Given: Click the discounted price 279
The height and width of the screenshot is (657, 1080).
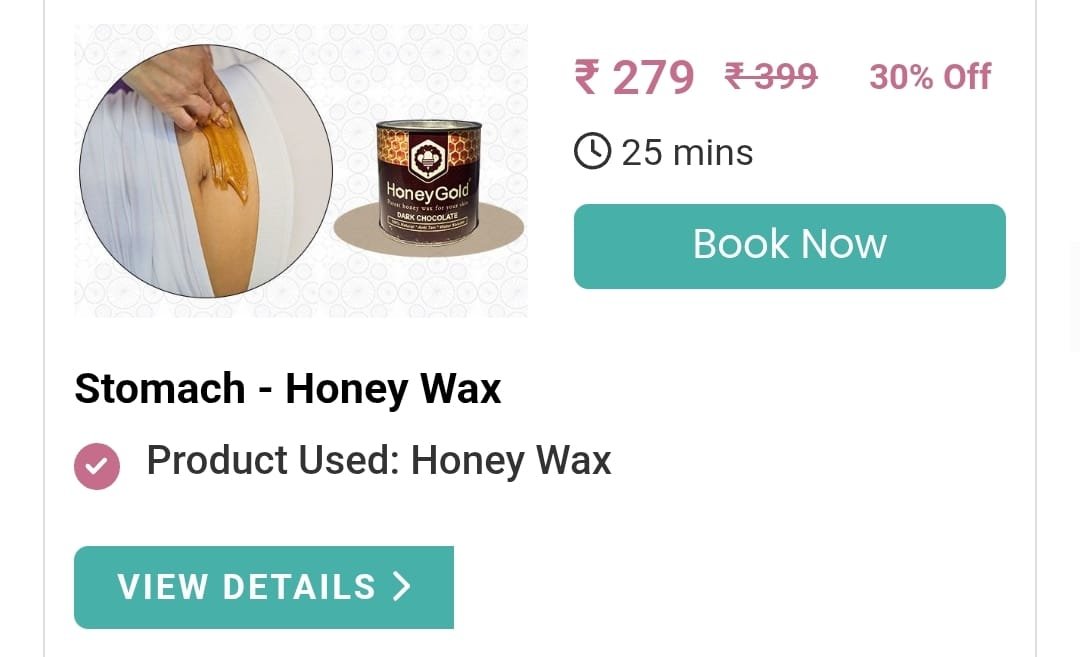Looking at the screenshot, I should tap(653, 77).
